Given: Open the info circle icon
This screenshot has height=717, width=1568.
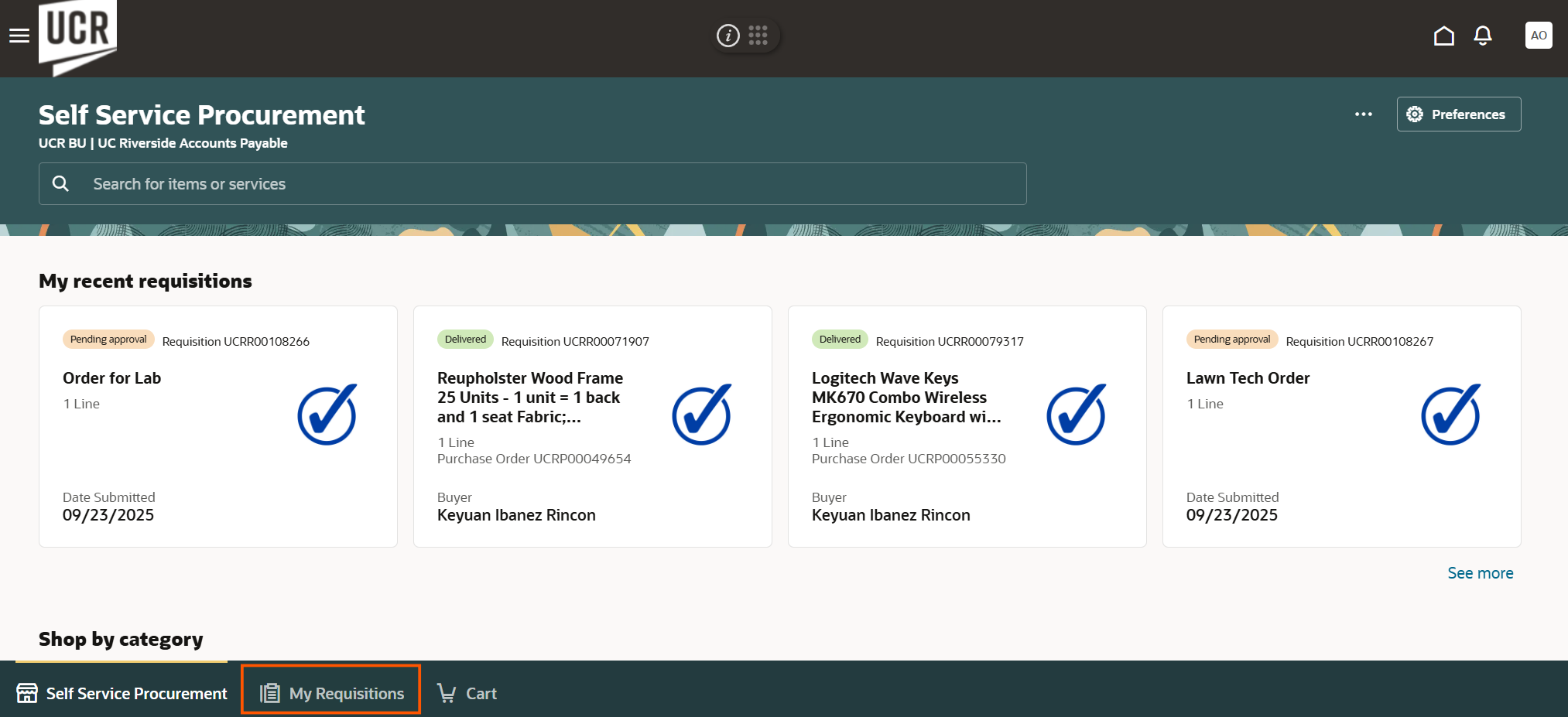Looking at the screenshot, I should point(728,36).
